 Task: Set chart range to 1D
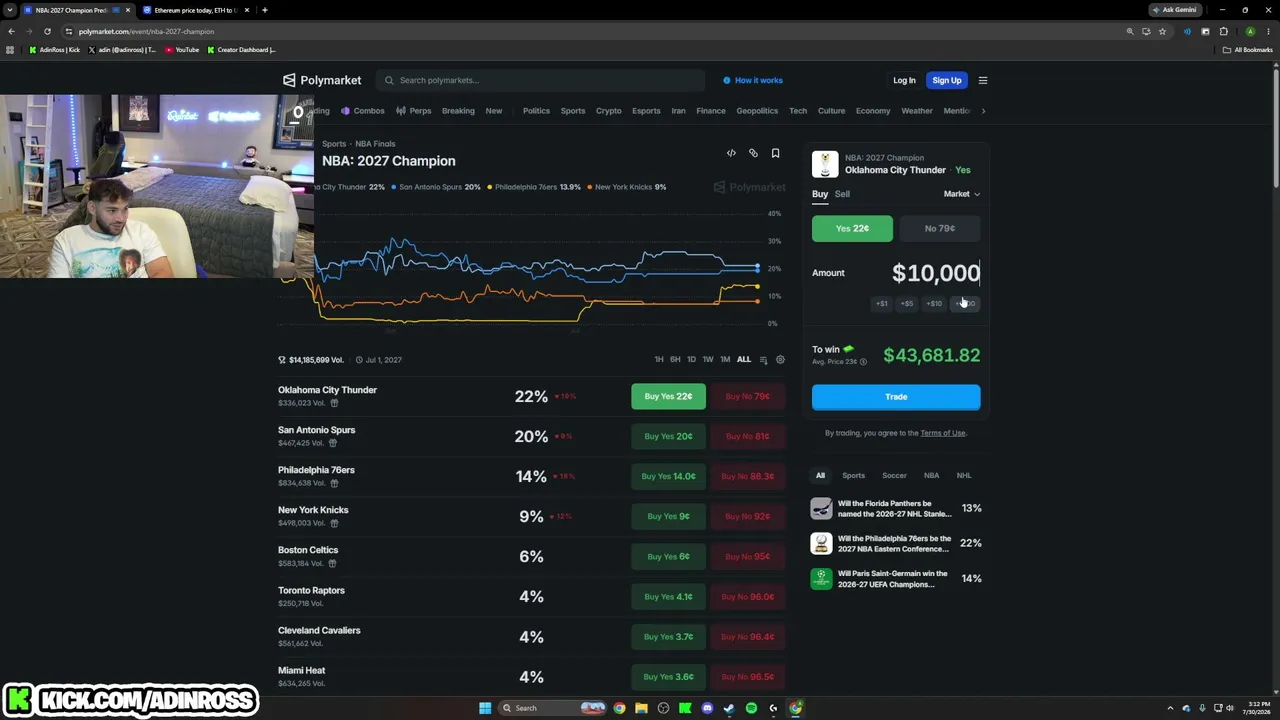691,360
